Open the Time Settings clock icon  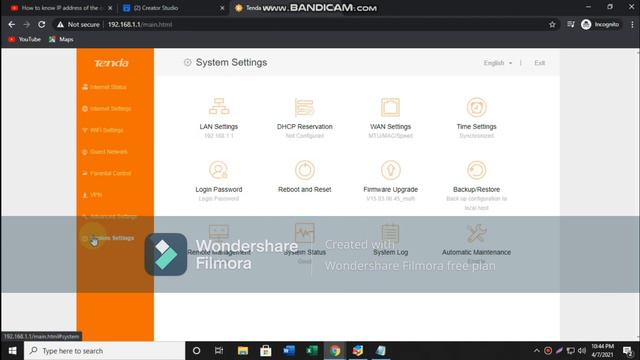click(476, 107)
